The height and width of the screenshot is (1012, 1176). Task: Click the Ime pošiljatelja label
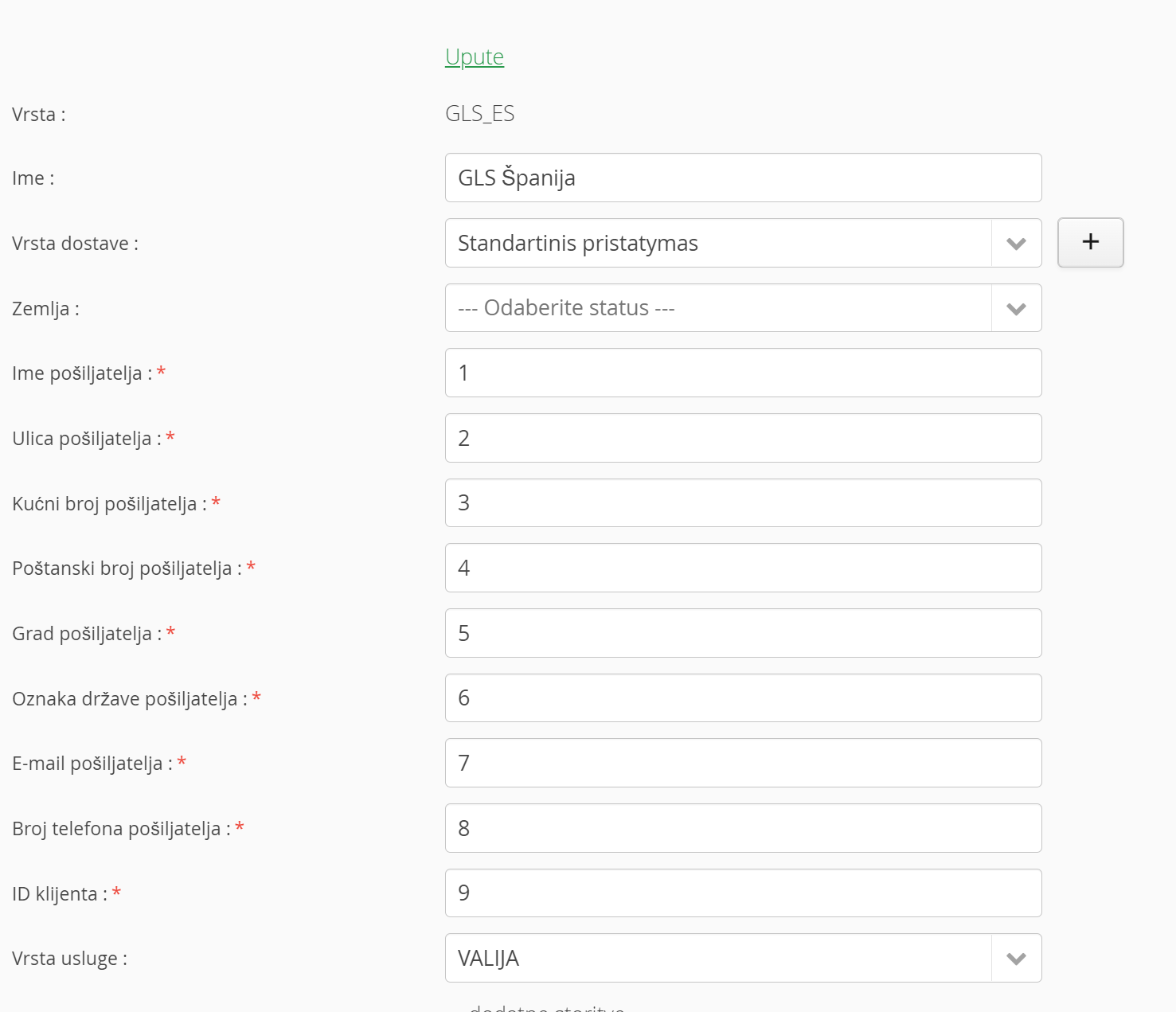(82, 373)
